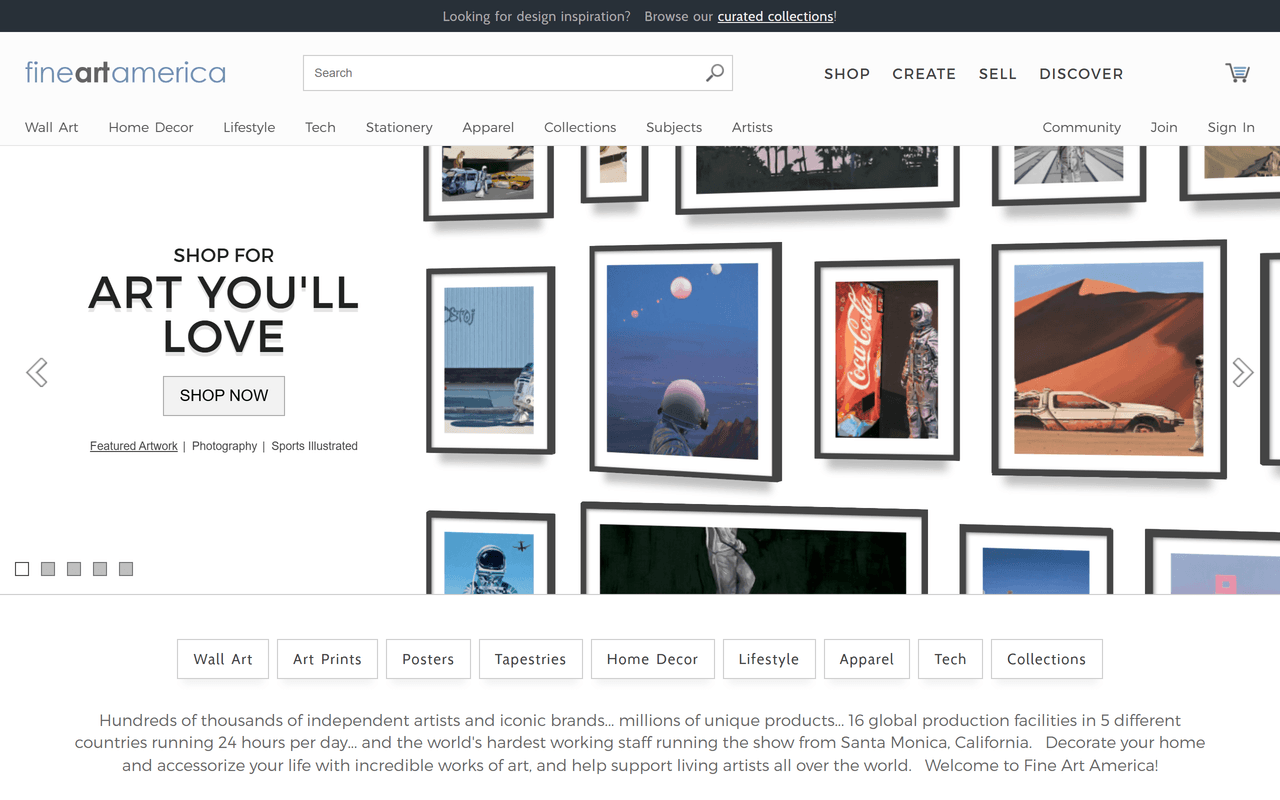The width and height of the screenshot is (1280, 800).
Task: Open the SHOP menu in header
Action: click(x=847, y=74)
